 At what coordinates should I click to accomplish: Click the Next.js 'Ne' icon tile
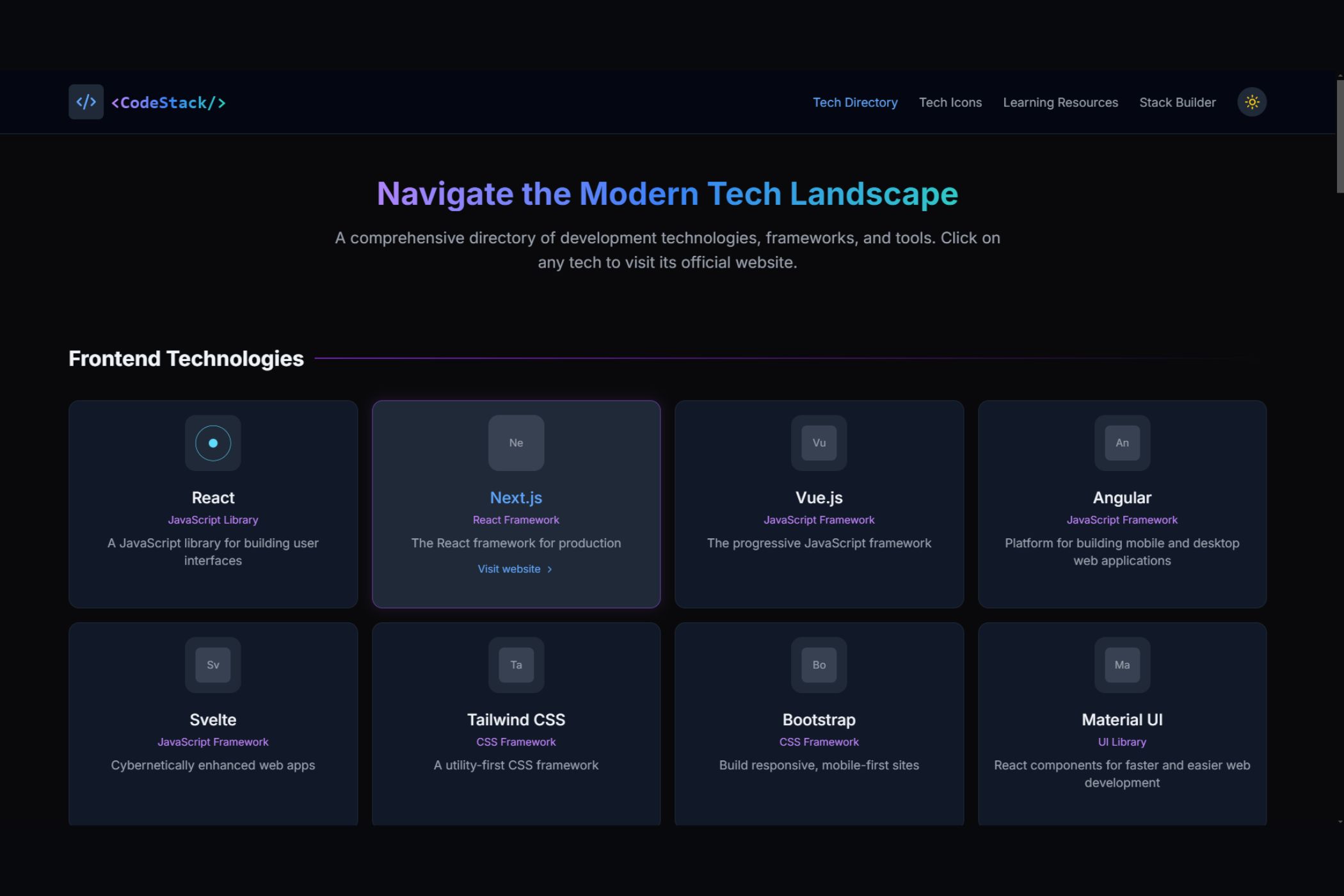point(516,443)
